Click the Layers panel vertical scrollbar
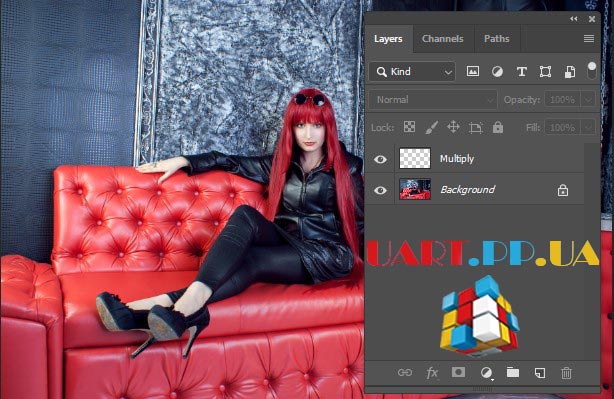This screenshot has width=614, height=399. [x=591, y=251]
